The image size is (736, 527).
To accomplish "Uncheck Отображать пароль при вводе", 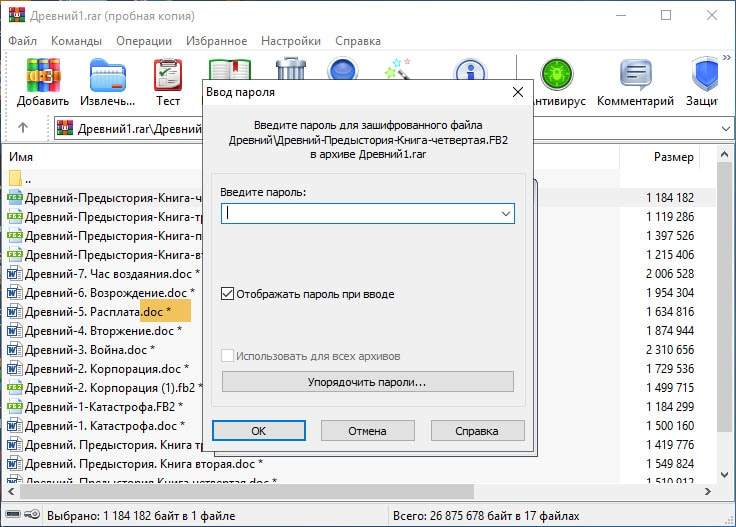I will (x=227, y=294).
